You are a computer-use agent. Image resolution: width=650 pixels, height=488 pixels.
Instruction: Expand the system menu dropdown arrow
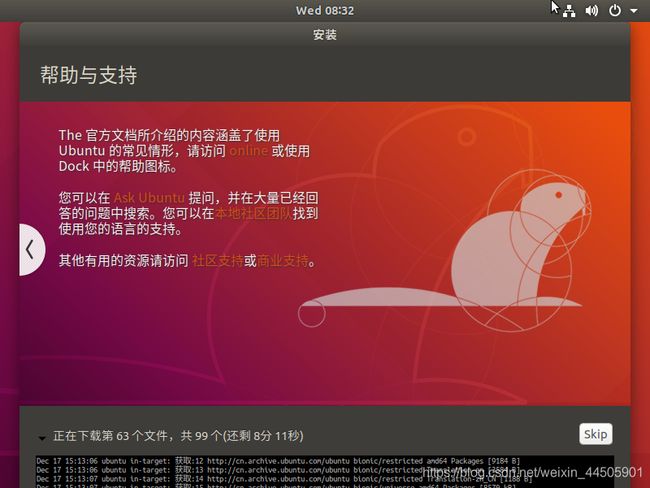point(634,11)
